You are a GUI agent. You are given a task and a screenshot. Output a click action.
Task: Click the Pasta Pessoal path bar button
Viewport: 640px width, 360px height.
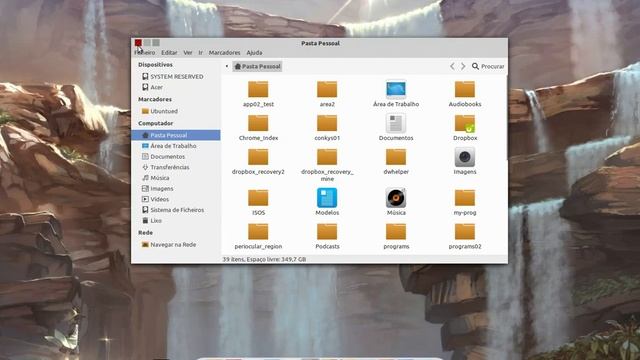(x=257, y=66)
